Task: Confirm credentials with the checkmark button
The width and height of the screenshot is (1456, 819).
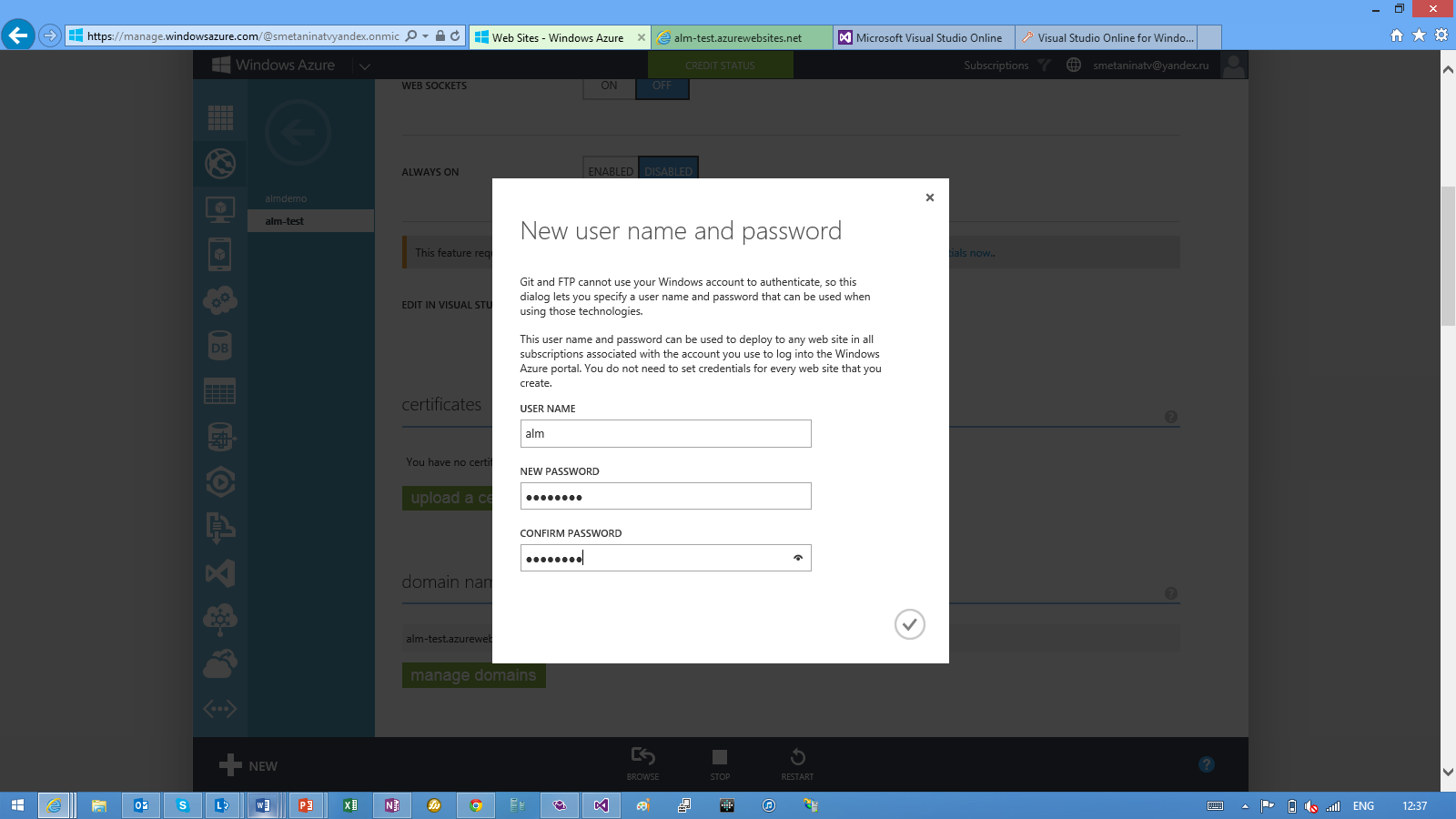Action: pyautogui.click(x=909, y=624)
